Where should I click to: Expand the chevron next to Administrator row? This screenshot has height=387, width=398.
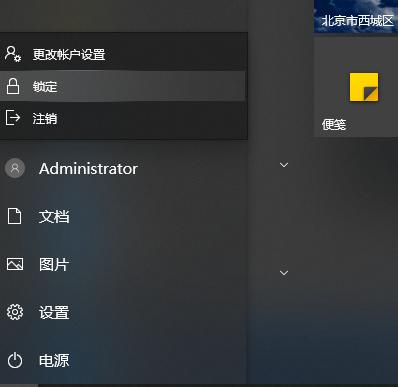point(284,165)
